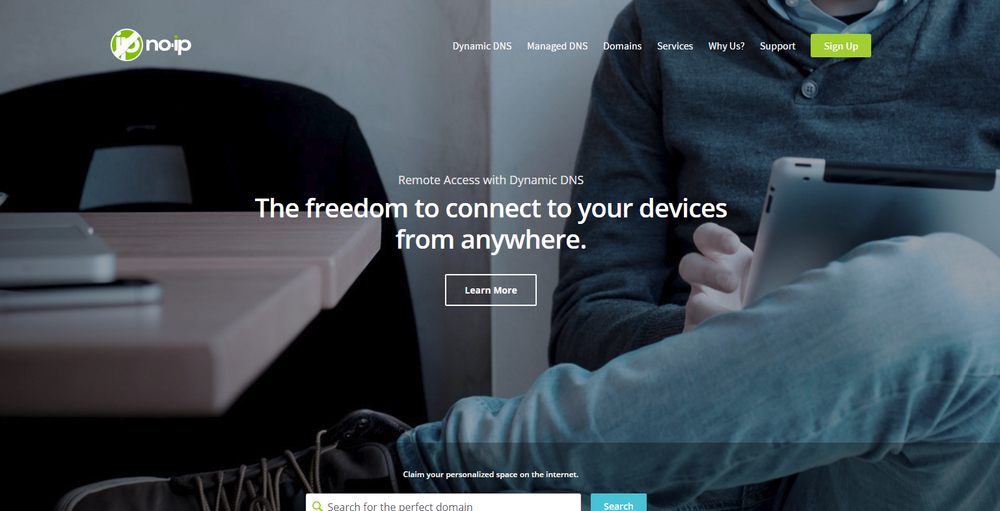Open the Support navigation link
Screen dimensions: 1000x511
tap(777, 46)
